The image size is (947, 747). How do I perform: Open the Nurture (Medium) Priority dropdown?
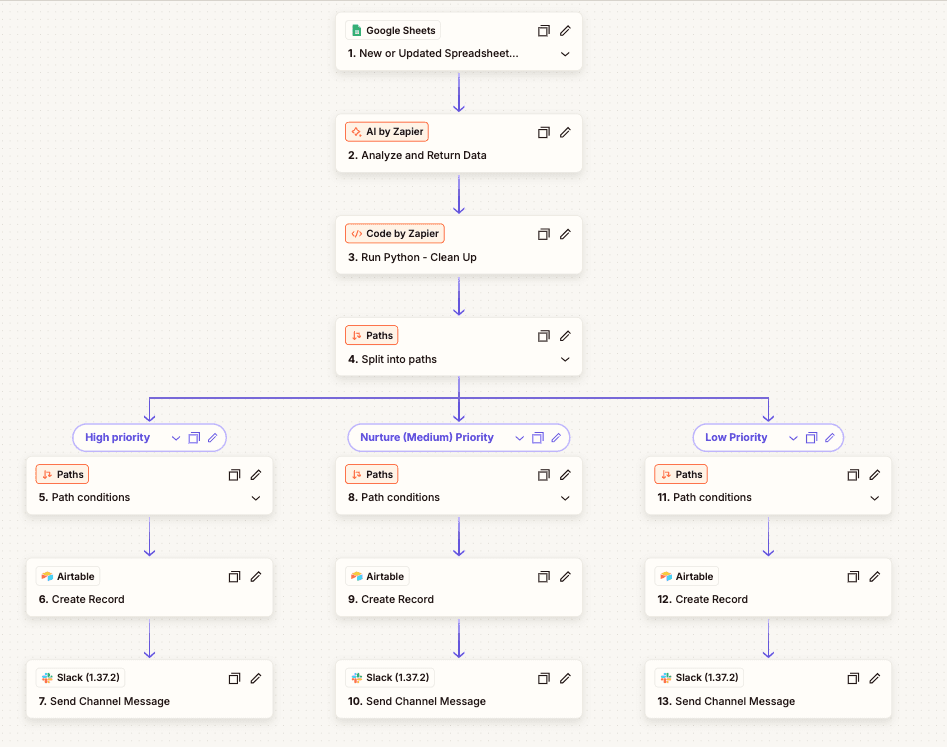[x=519, y=437]
